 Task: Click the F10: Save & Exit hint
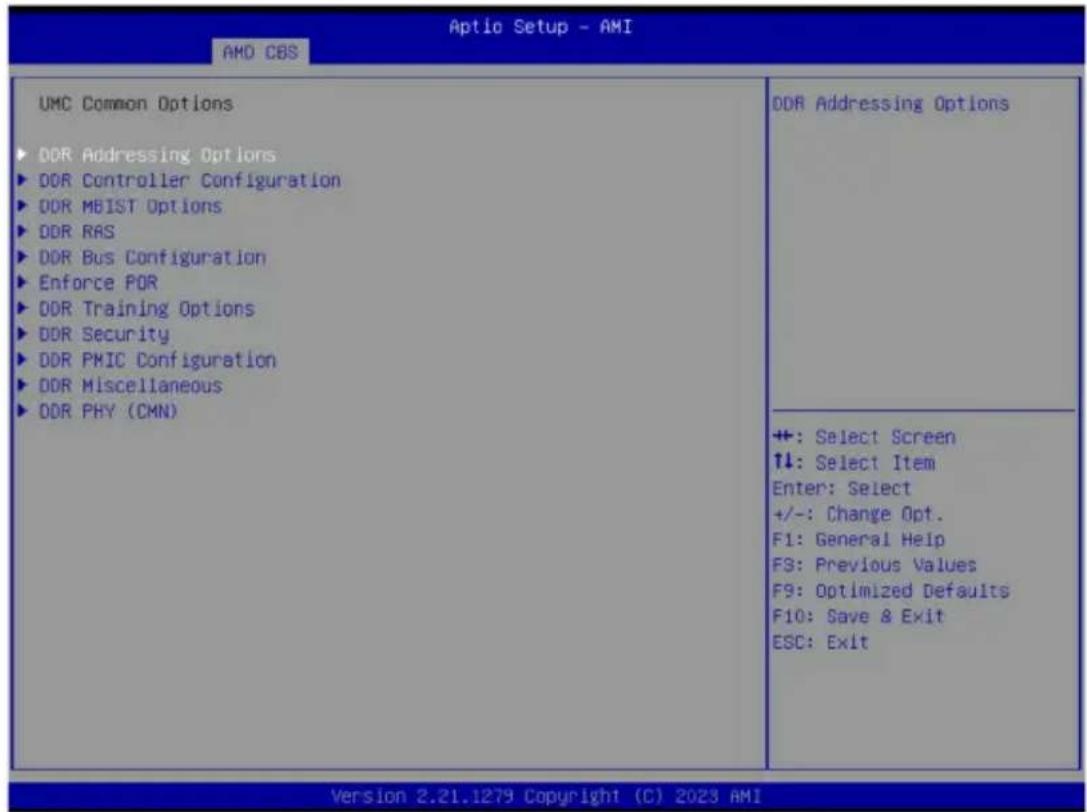point(858,616)
